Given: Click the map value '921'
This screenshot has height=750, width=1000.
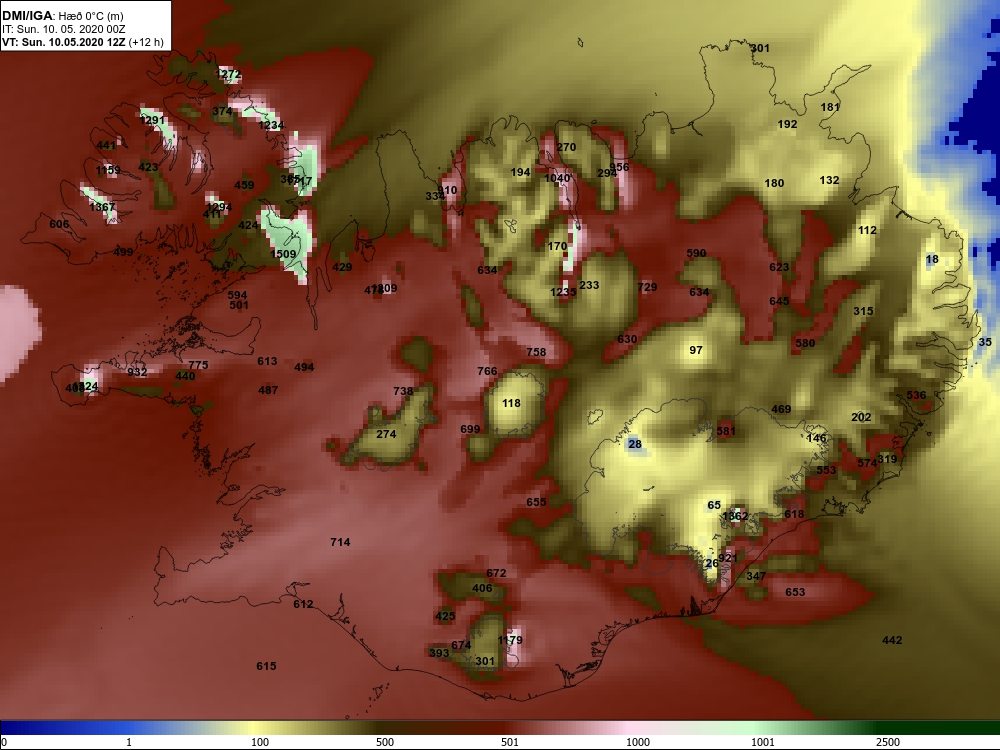Looking at the screenshot, I should (x=728, y=558).
